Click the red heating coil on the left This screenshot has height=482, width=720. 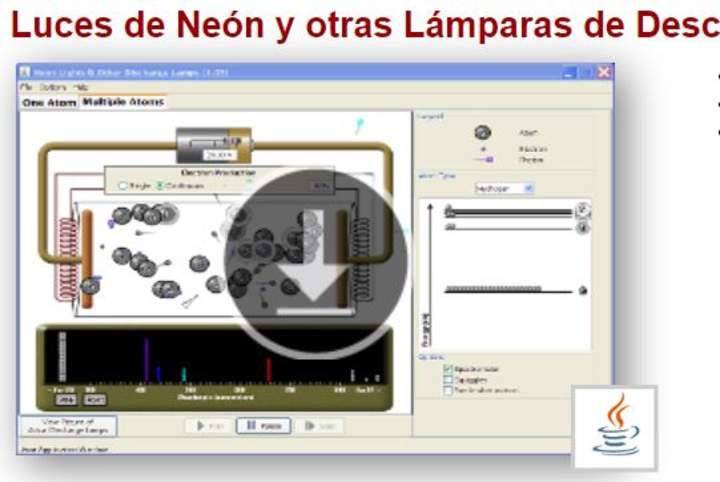[x=67, y=259]
